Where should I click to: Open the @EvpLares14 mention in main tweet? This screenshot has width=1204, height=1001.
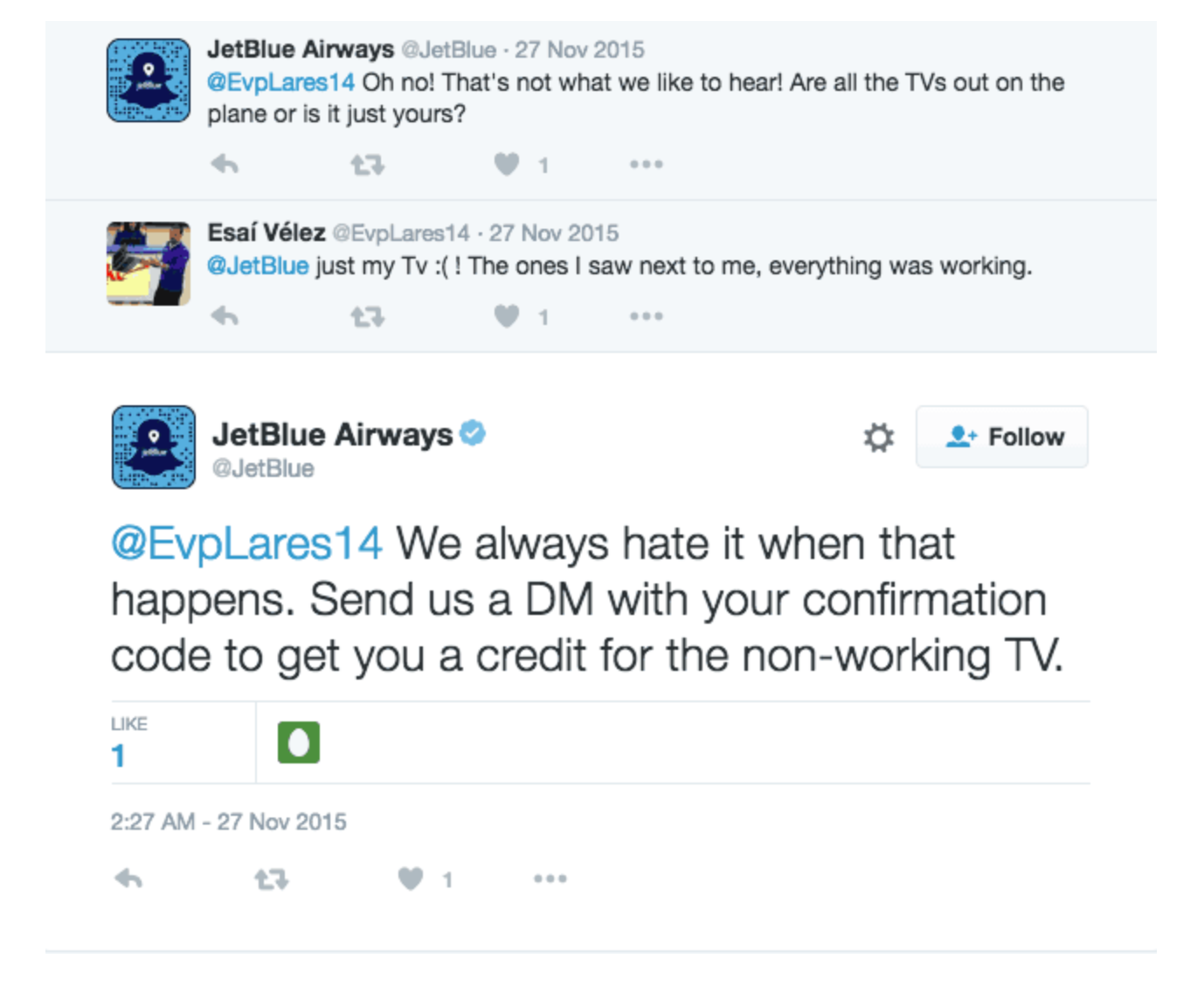246,543
